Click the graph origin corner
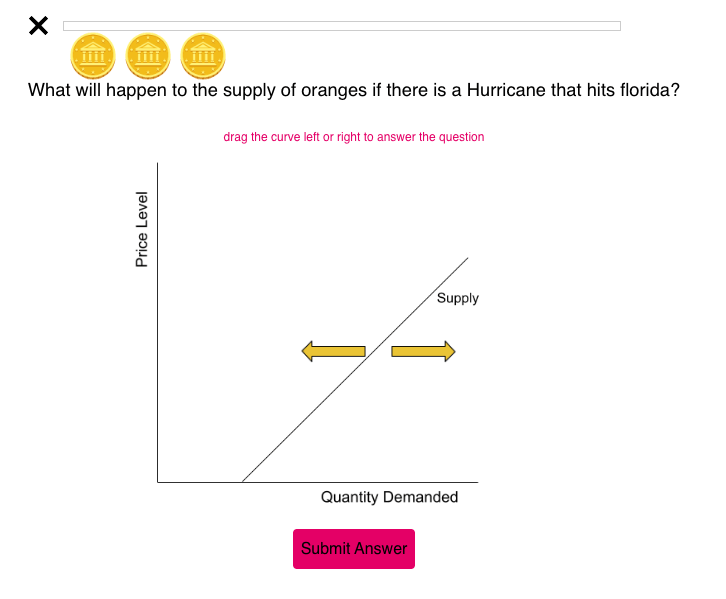The width and height of the screenshot is (726, 599). (158, 481)
